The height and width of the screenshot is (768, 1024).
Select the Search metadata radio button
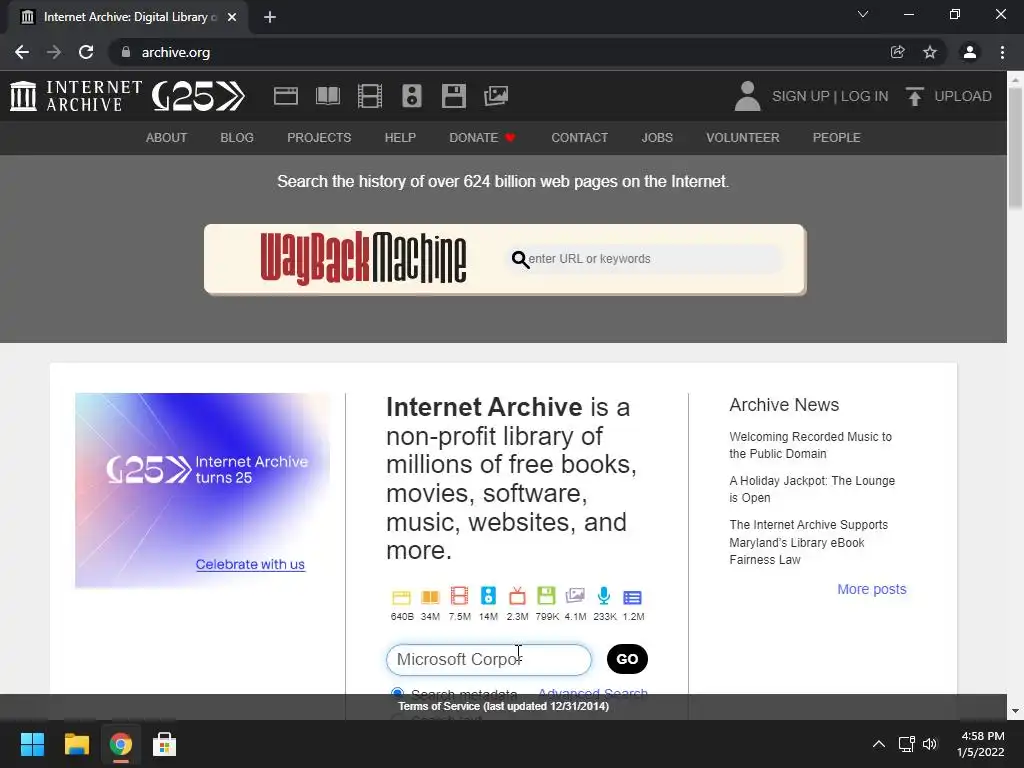[x=396, y=692]
